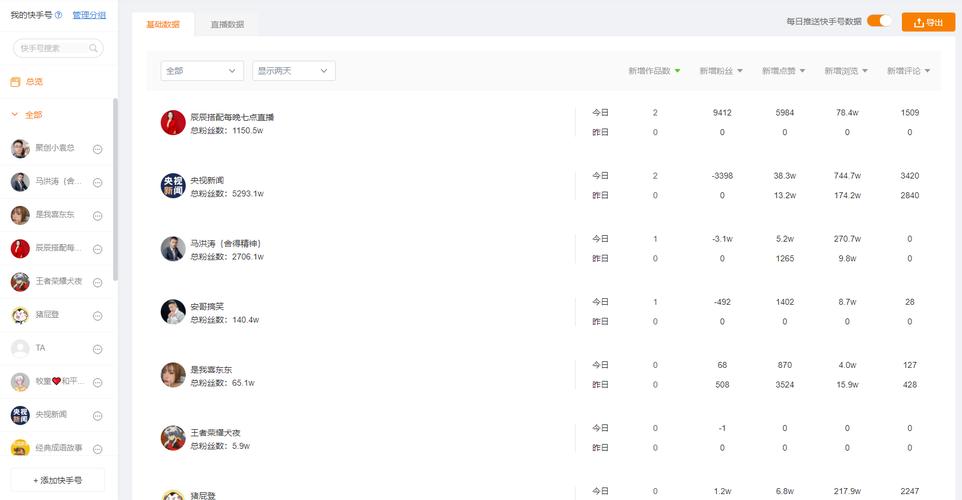Open more options for TA account
This screenshot has height=500, width=962.
point(98,349)
